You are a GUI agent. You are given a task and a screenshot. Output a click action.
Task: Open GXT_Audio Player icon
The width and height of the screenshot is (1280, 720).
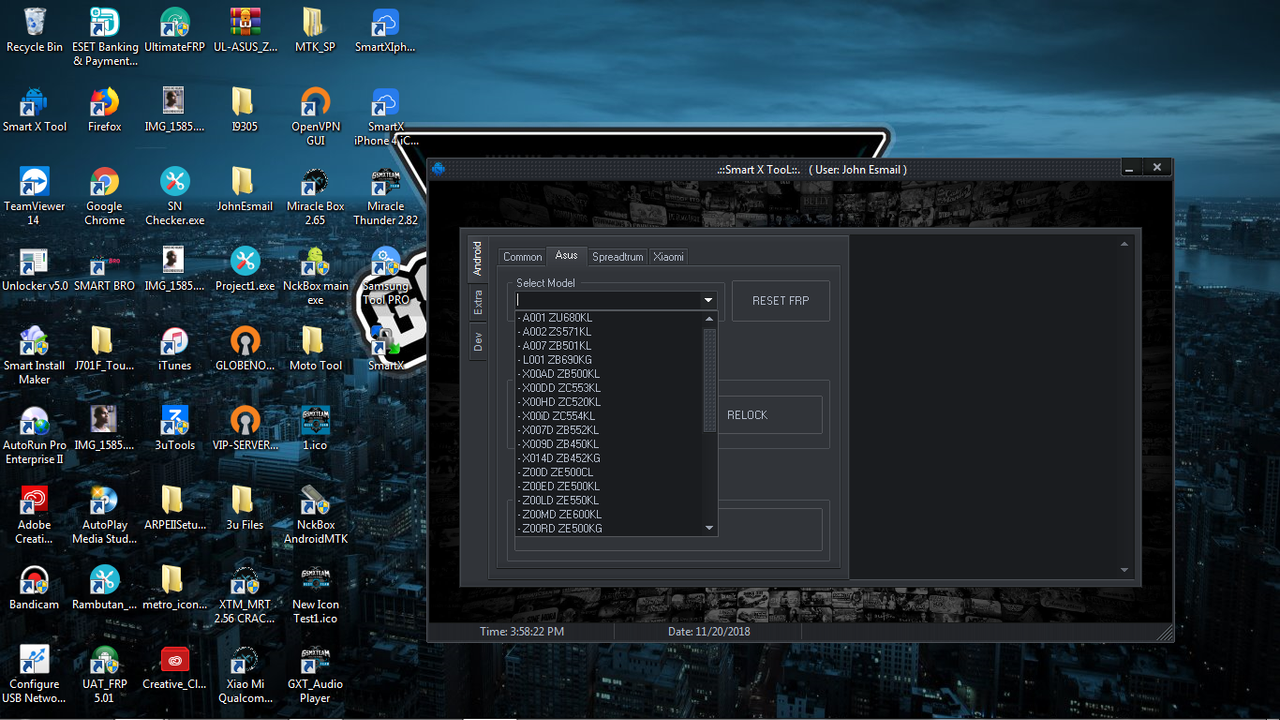[315, 675]
